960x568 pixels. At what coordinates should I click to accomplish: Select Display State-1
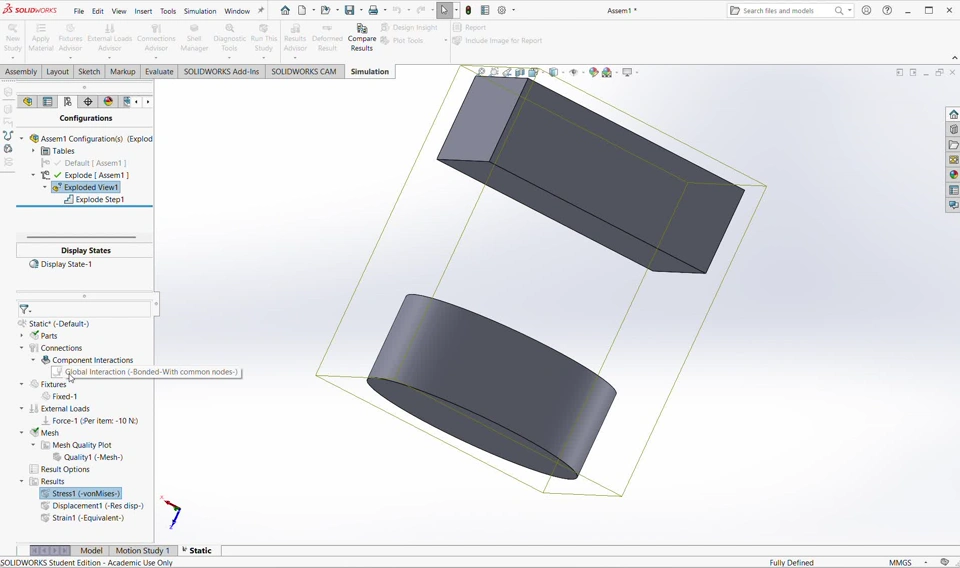(61, 264)
